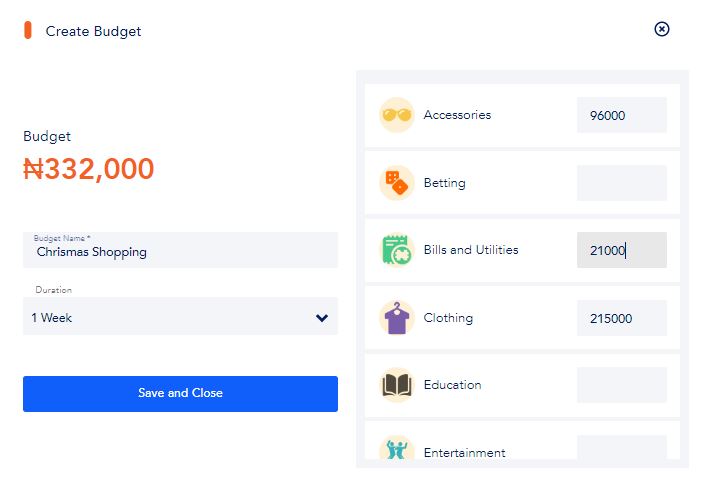
Task: Click the empty Education amount field
Action: point(621,385)
